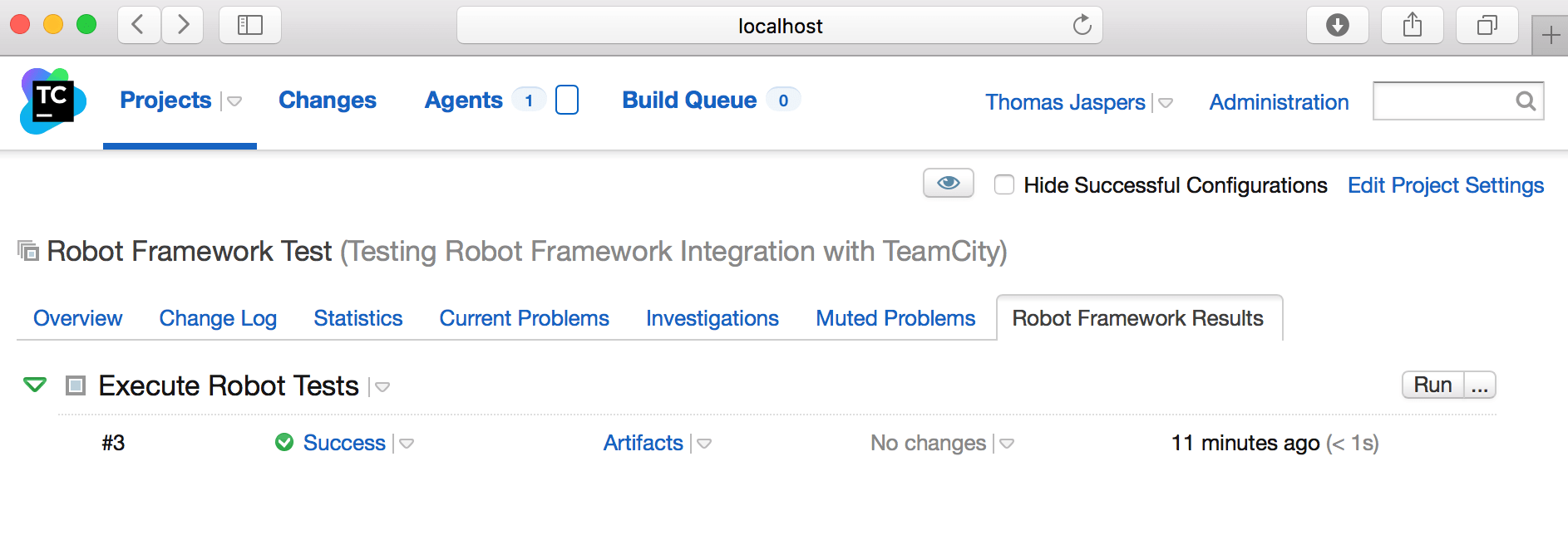Open Edit Project Settings link

(1445, 185)
